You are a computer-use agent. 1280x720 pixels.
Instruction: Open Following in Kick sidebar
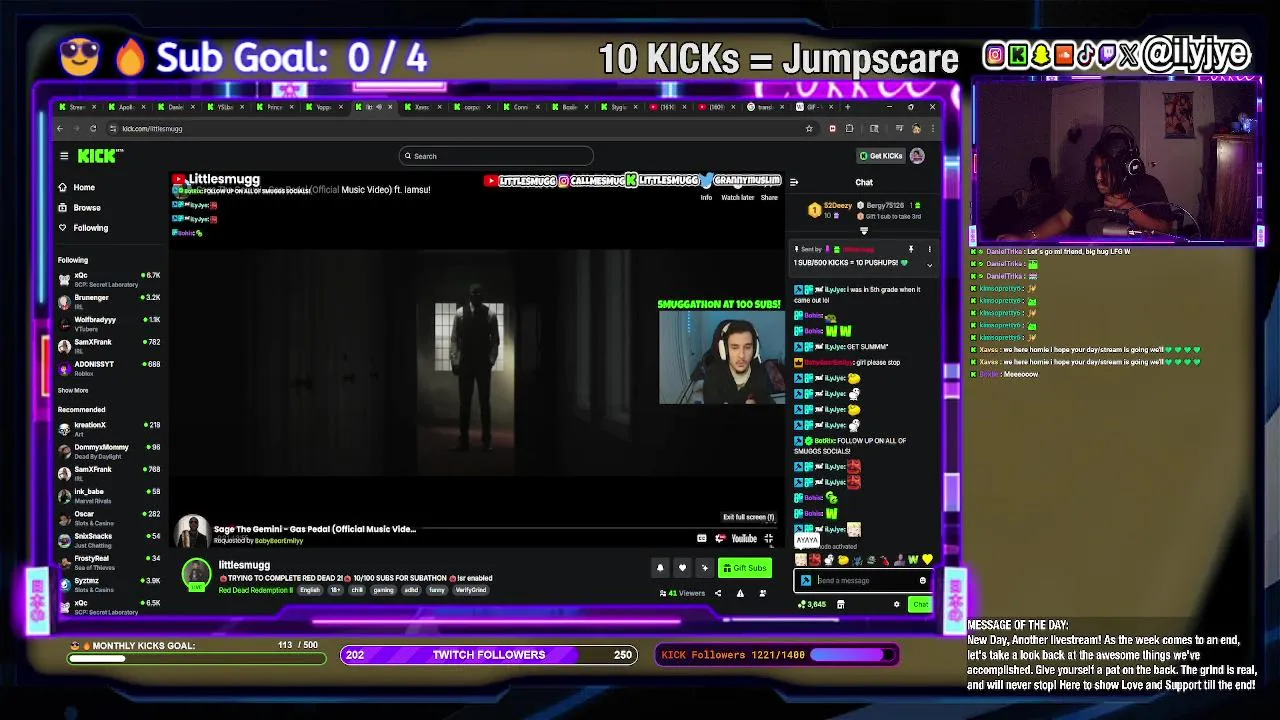[x=83, y=227]
